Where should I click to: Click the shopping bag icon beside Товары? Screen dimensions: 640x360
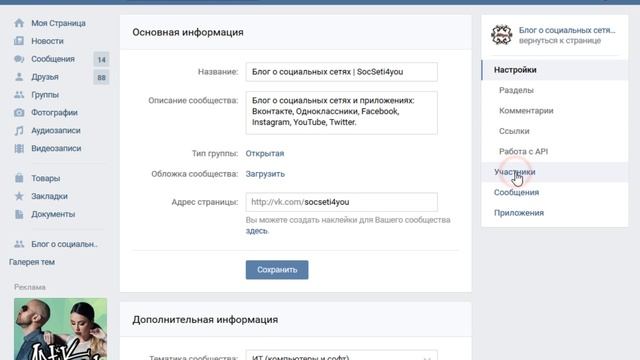point(19,178)
